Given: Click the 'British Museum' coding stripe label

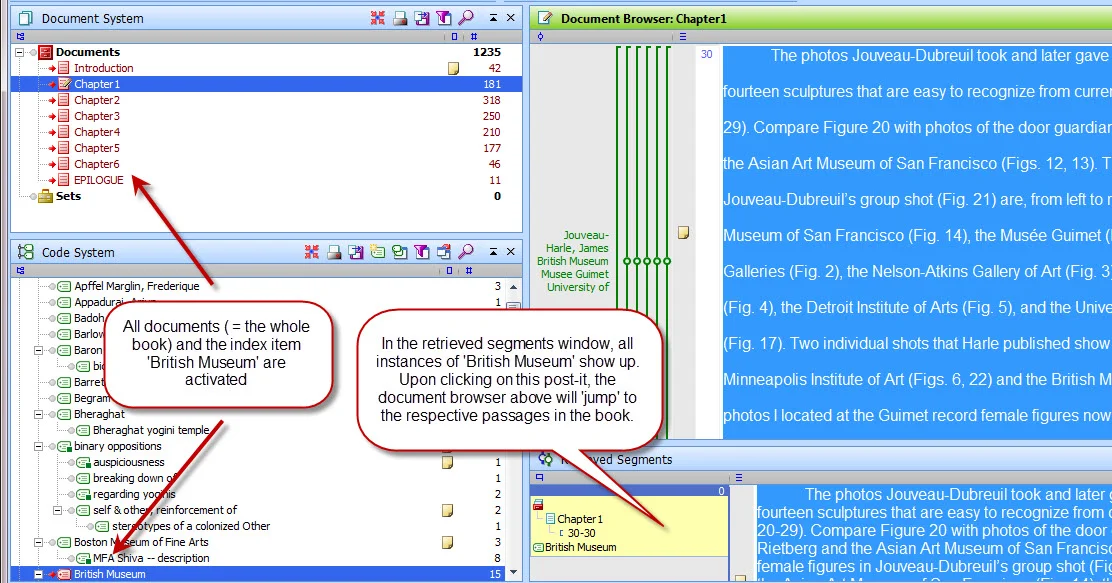Looking at the screenshot, I should (573, 261).
